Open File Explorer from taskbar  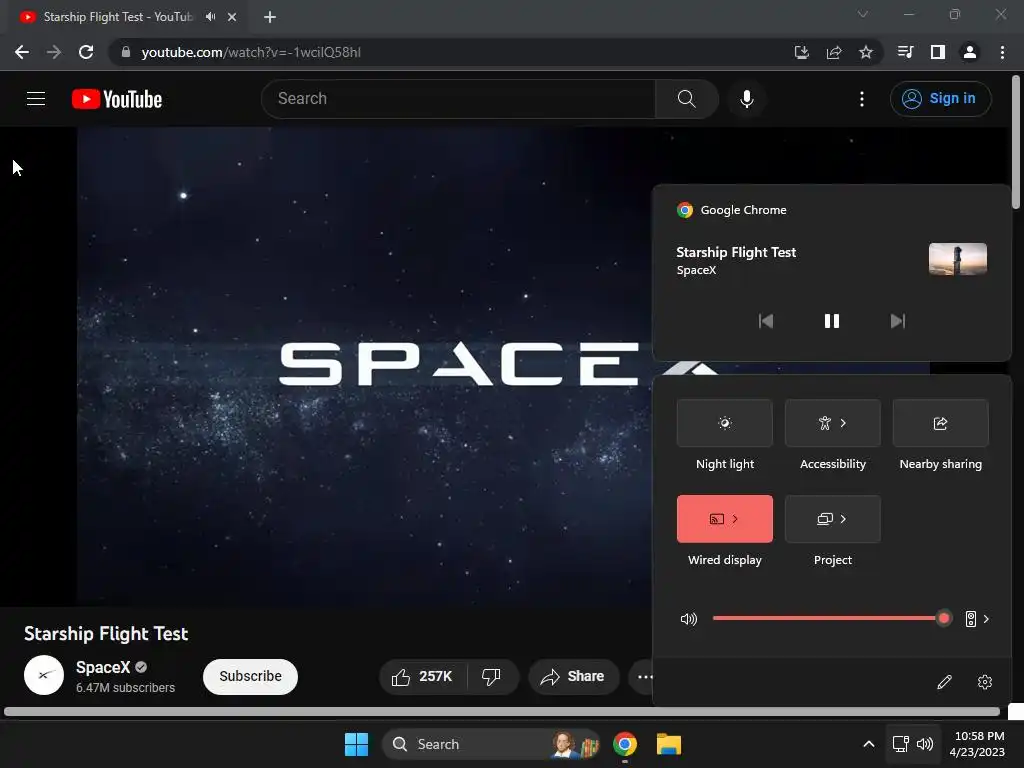tap(669, 744)
